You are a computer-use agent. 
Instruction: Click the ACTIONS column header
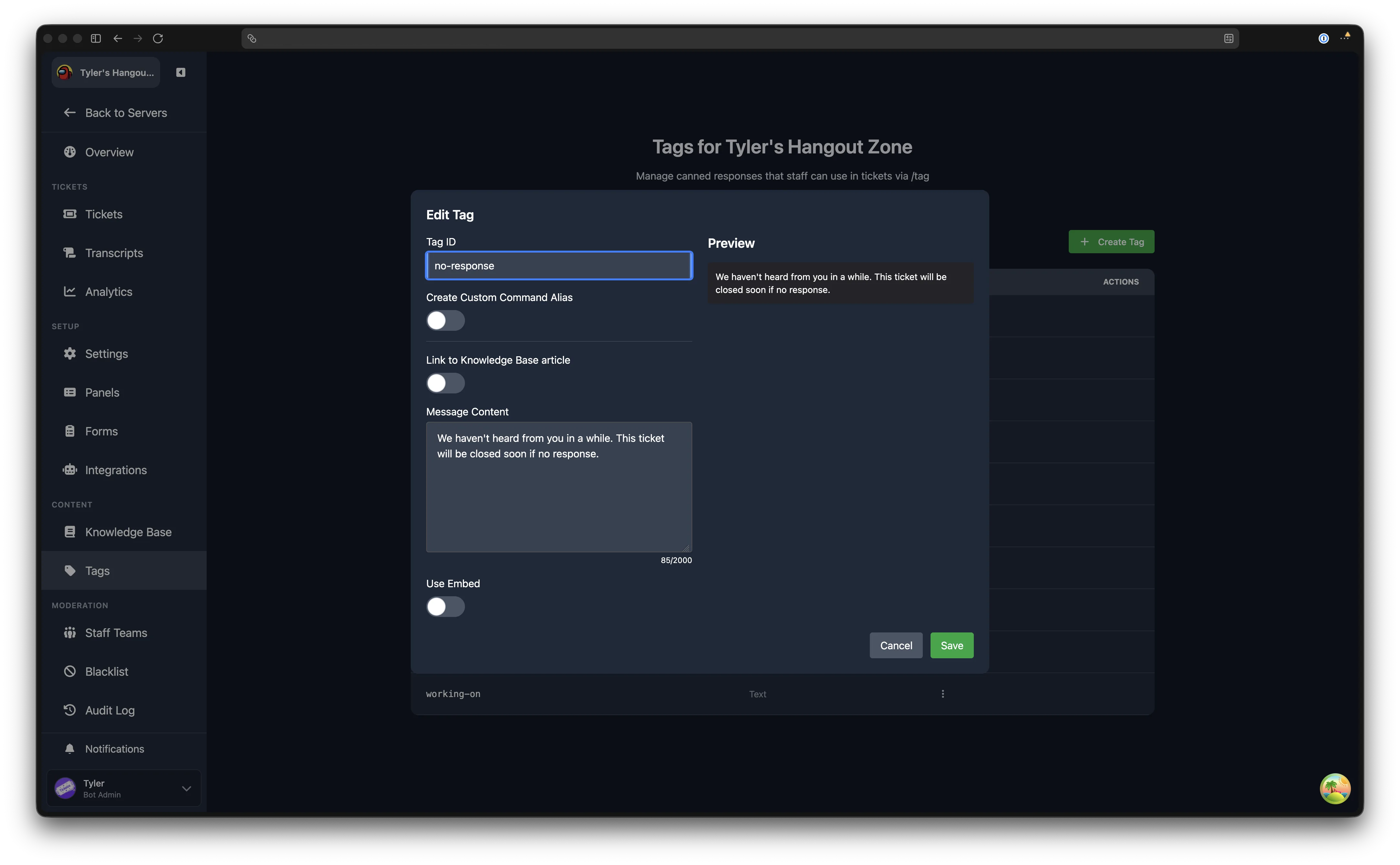click(x=1120, y=282)
